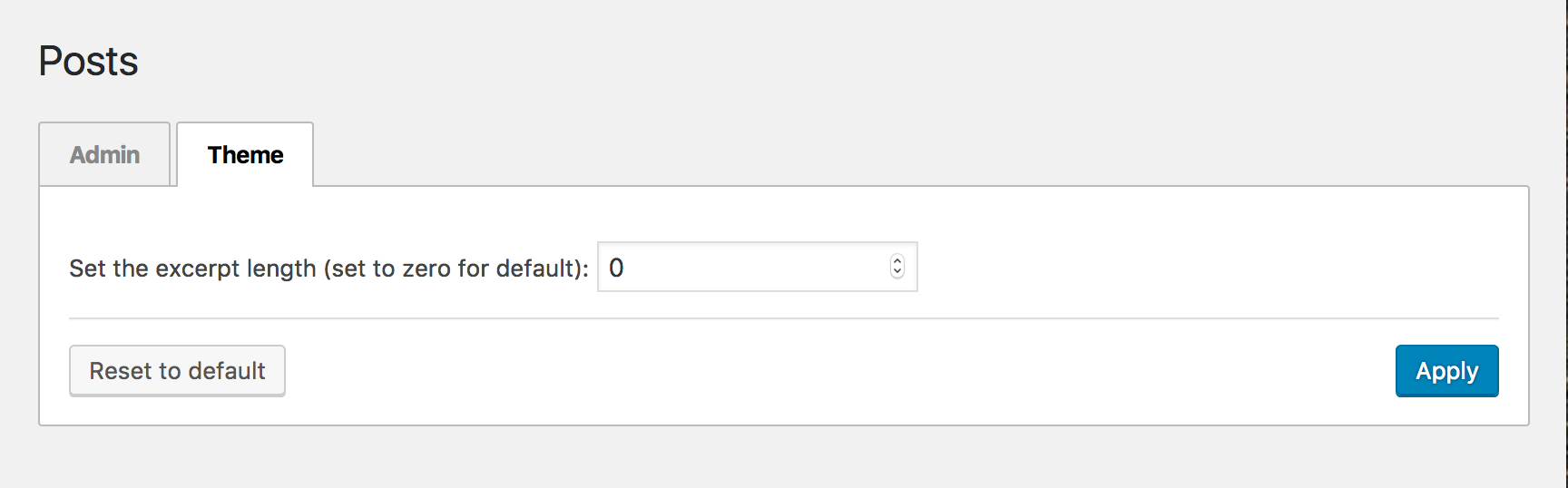Screen dimensions: 1568x488
Task: Decrease excerpt length with the down arrow
Action: pos(897,272)
